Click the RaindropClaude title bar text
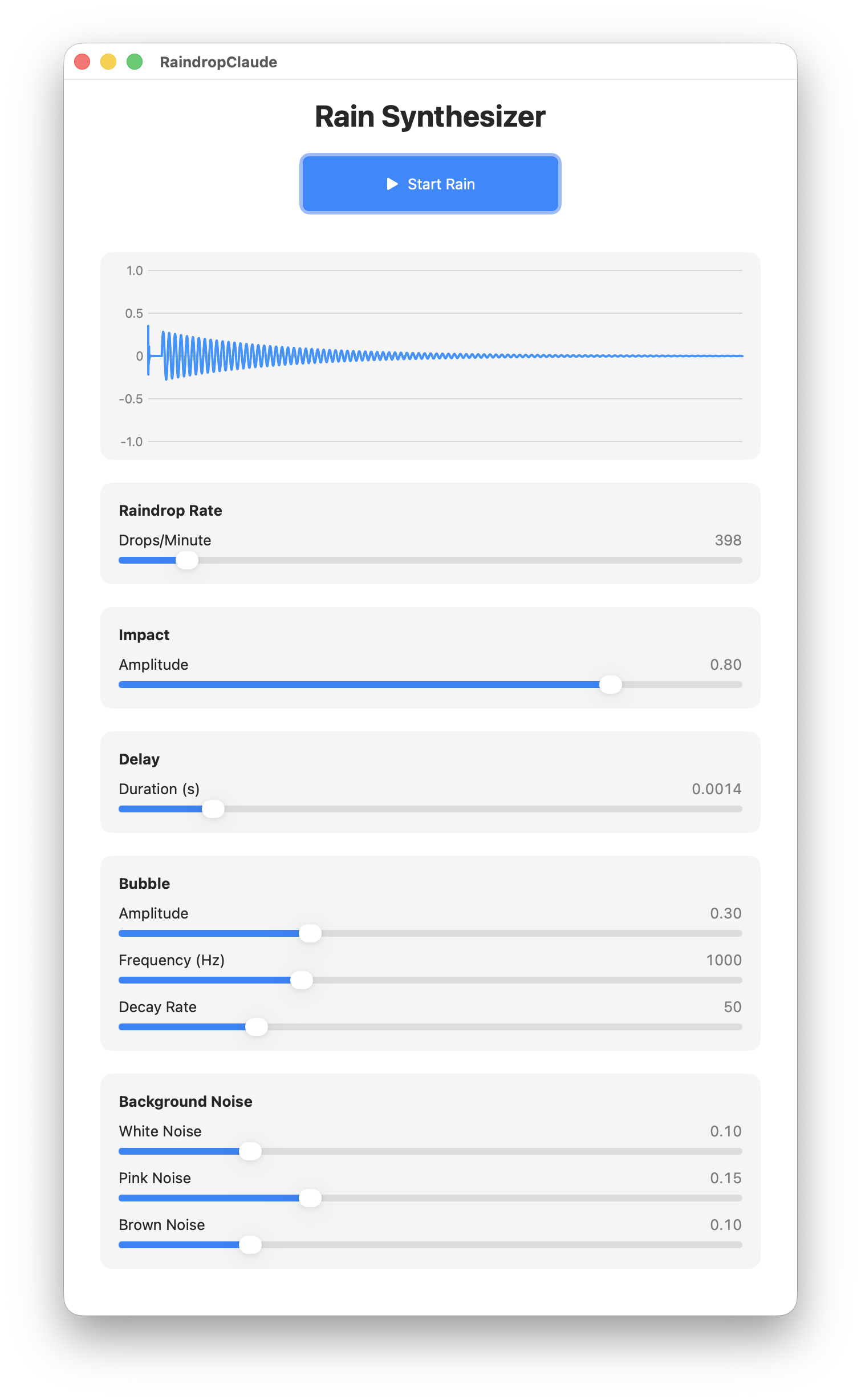This screenshot has height=1400, width=861. coord(218,62)
